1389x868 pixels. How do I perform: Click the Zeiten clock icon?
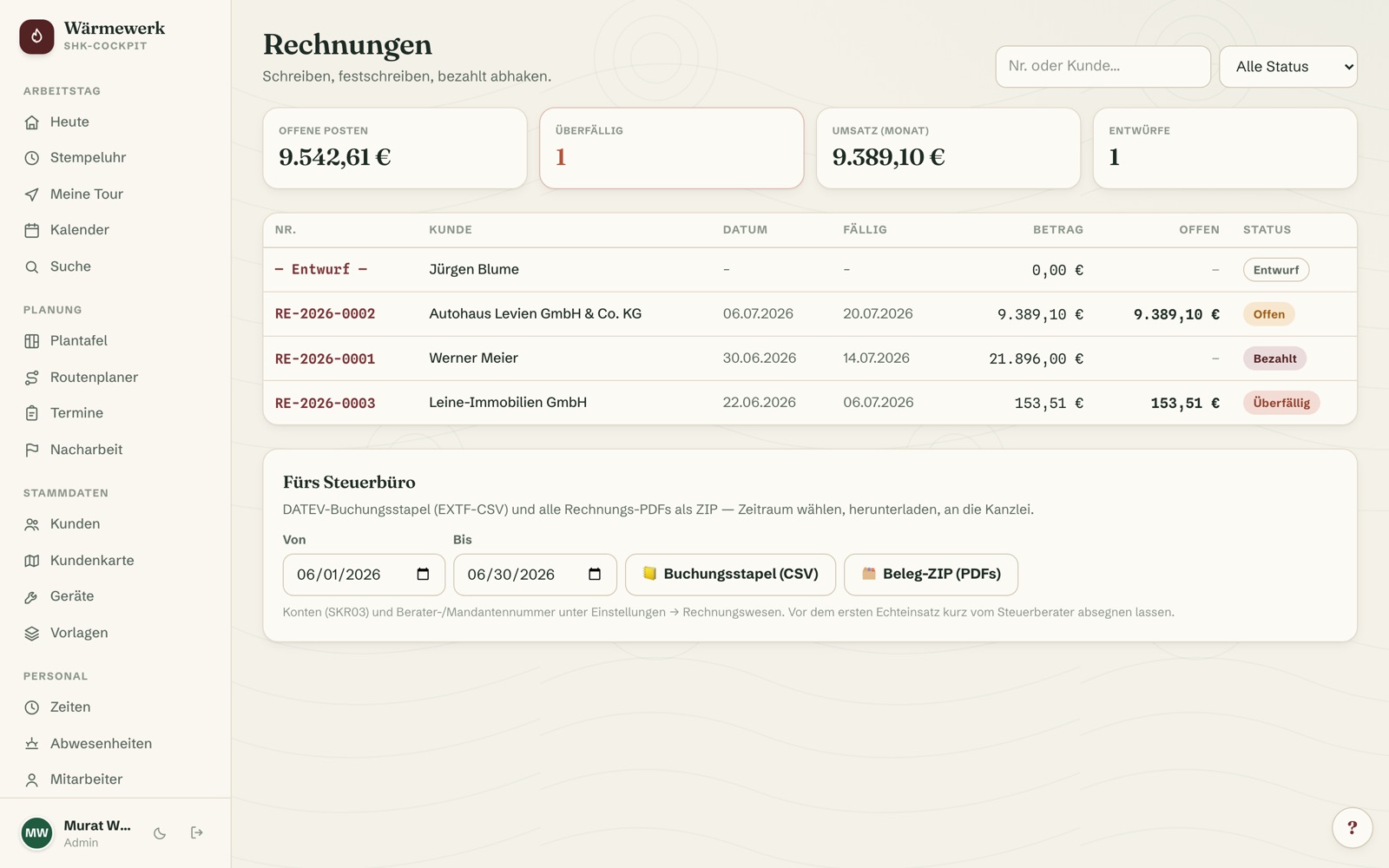tap(32, 707)
